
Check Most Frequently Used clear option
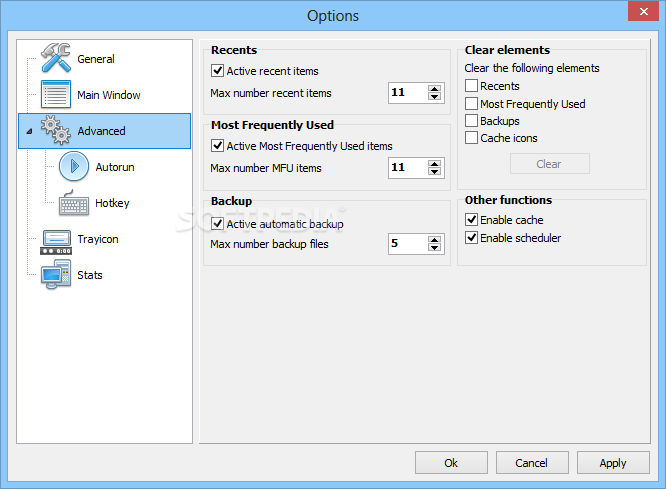pyautogui.click(x=471, y=103)
